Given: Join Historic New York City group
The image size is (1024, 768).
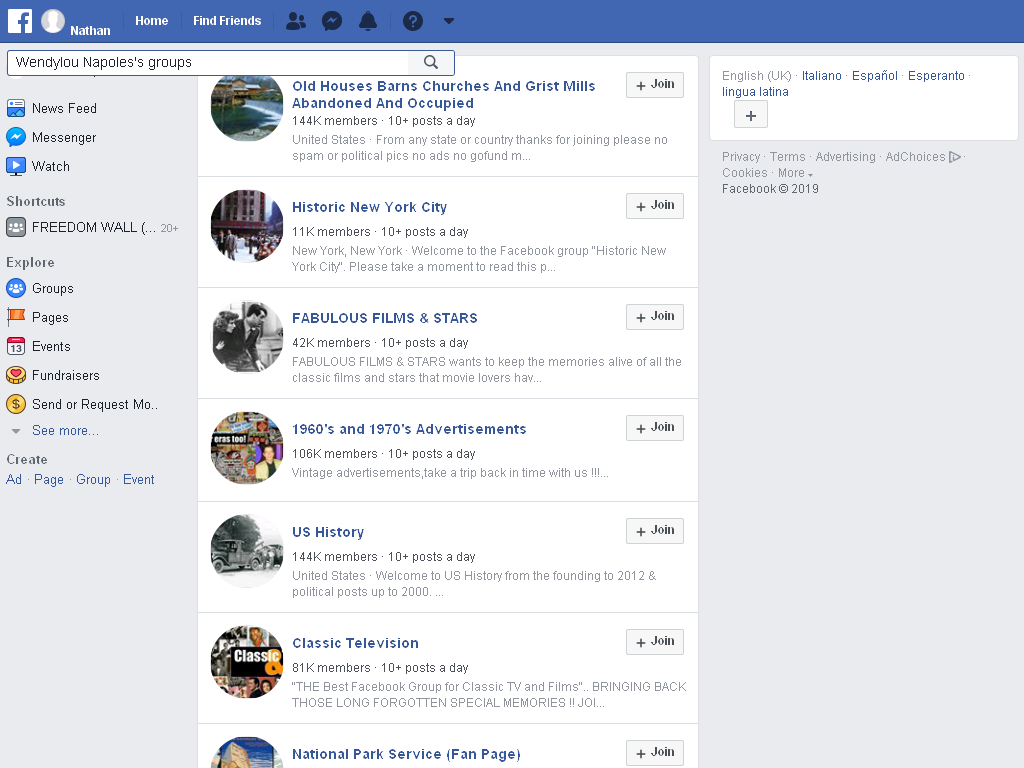Looking at the screenshot, I should coord(655,206).
